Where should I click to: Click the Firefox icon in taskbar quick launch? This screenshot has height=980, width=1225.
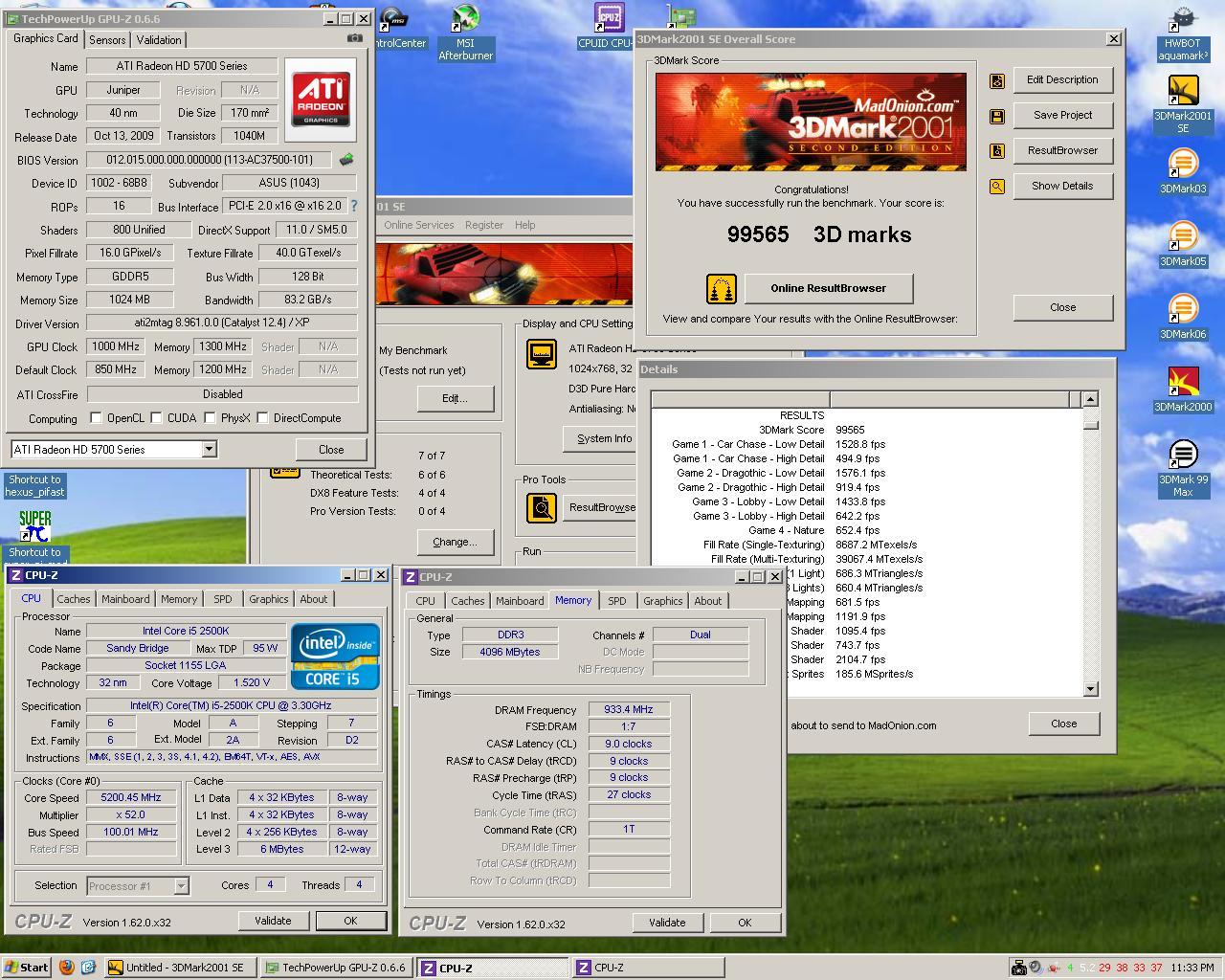(67, 967)
